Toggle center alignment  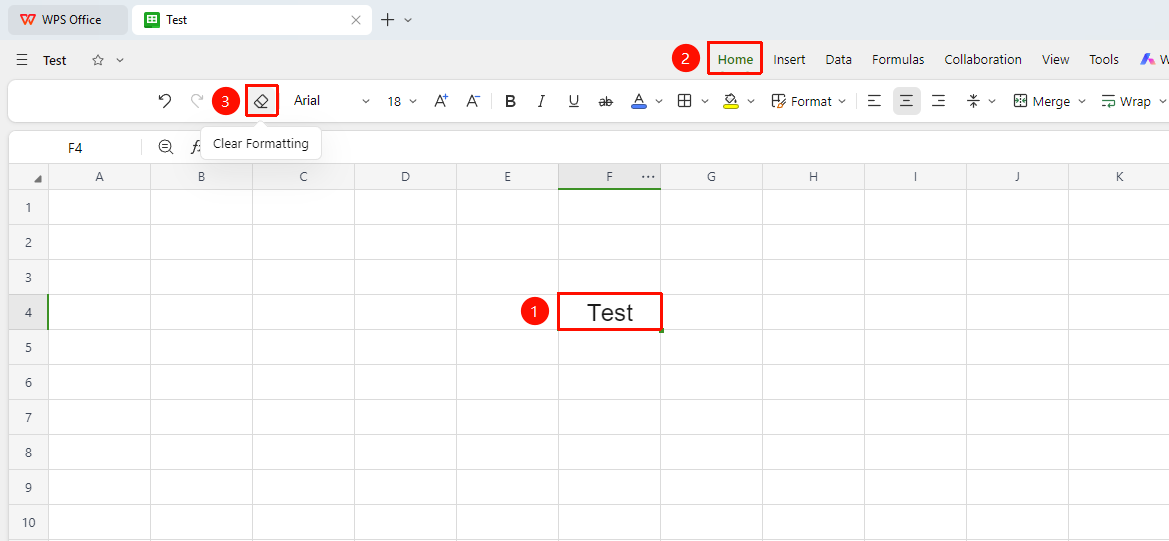[x=907, y=101]
